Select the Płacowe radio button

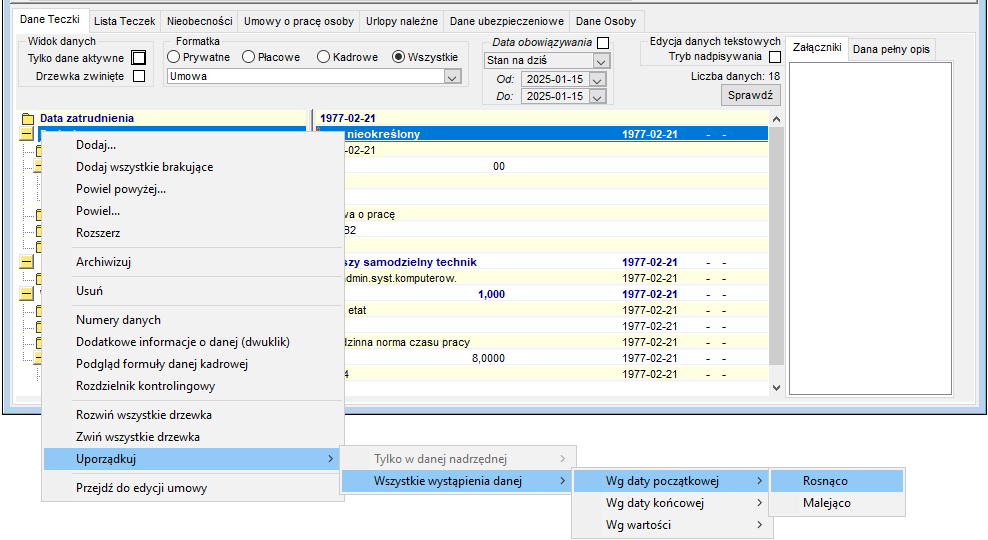point(248,57)
